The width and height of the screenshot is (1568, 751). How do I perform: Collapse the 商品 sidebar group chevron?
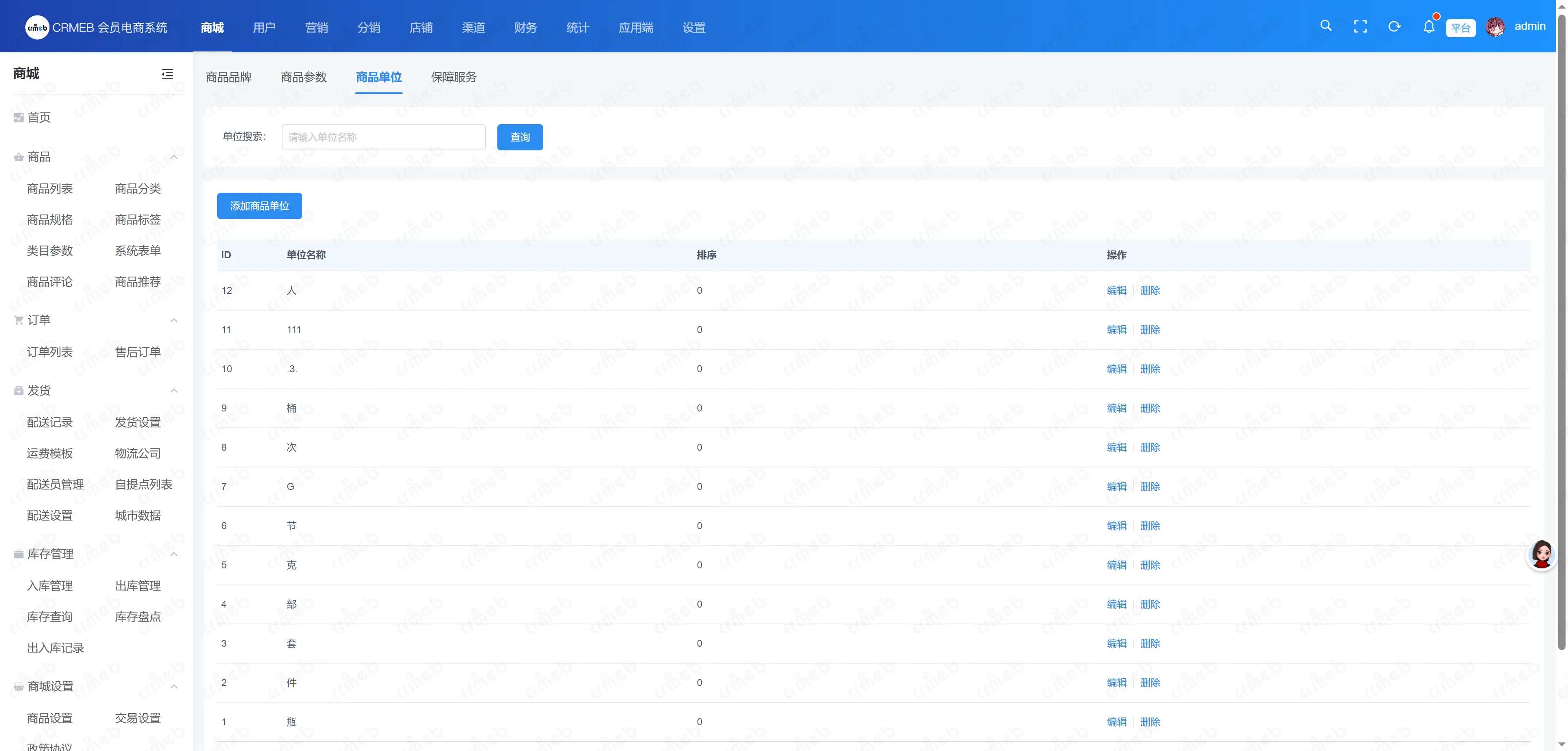tap(174, 157)
